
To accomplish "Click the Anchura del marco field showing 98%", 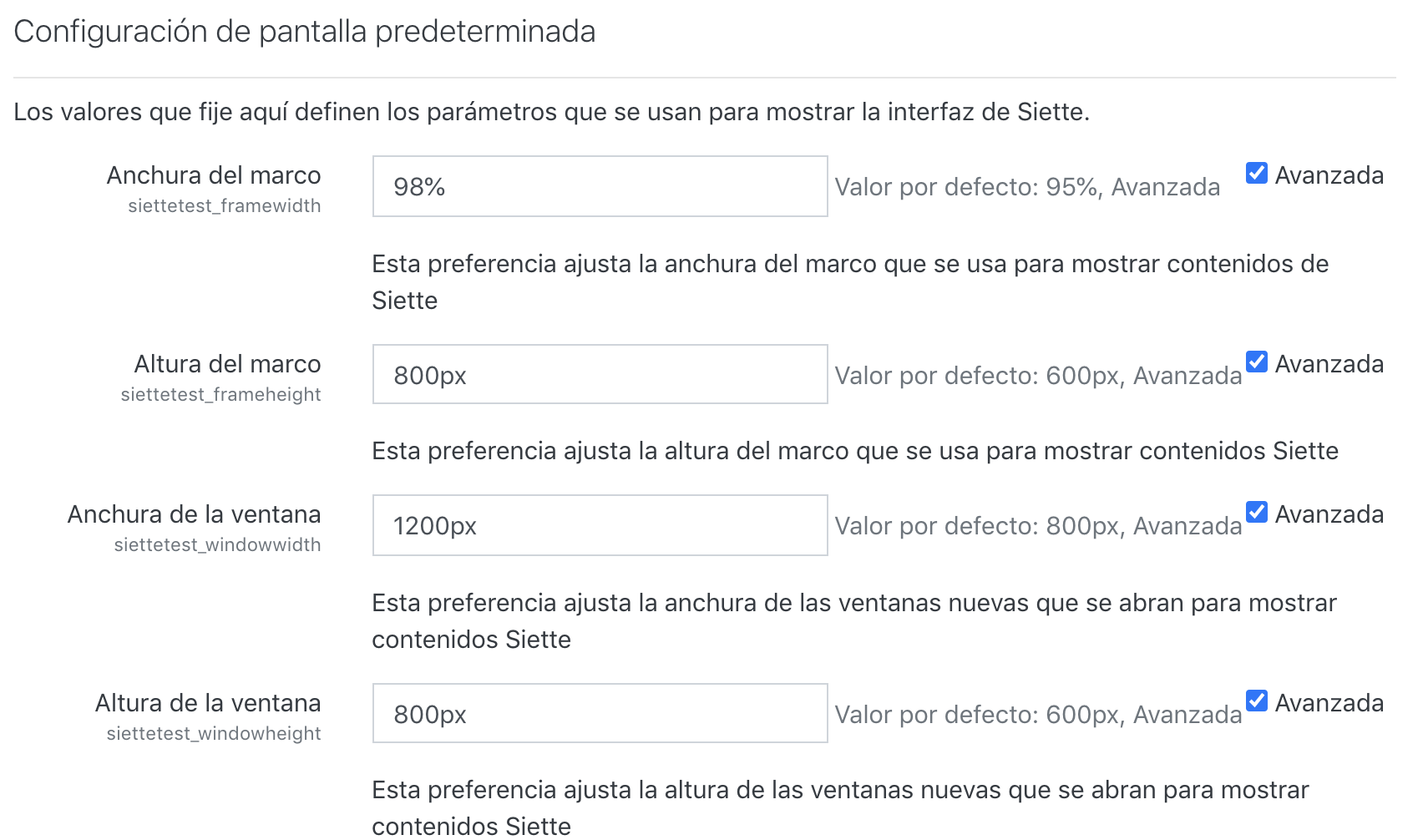I will pos(600,186).
